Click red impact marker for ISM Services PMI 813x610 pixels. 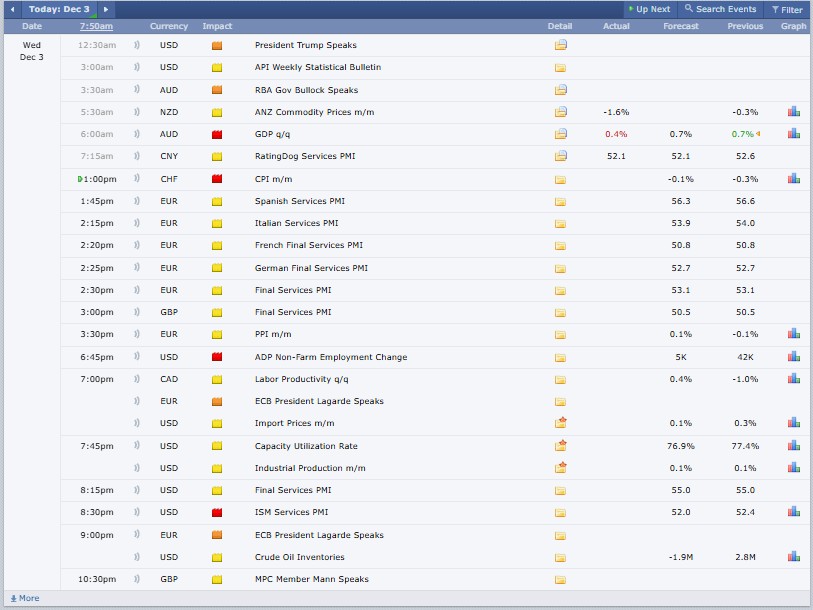[217, 512]
